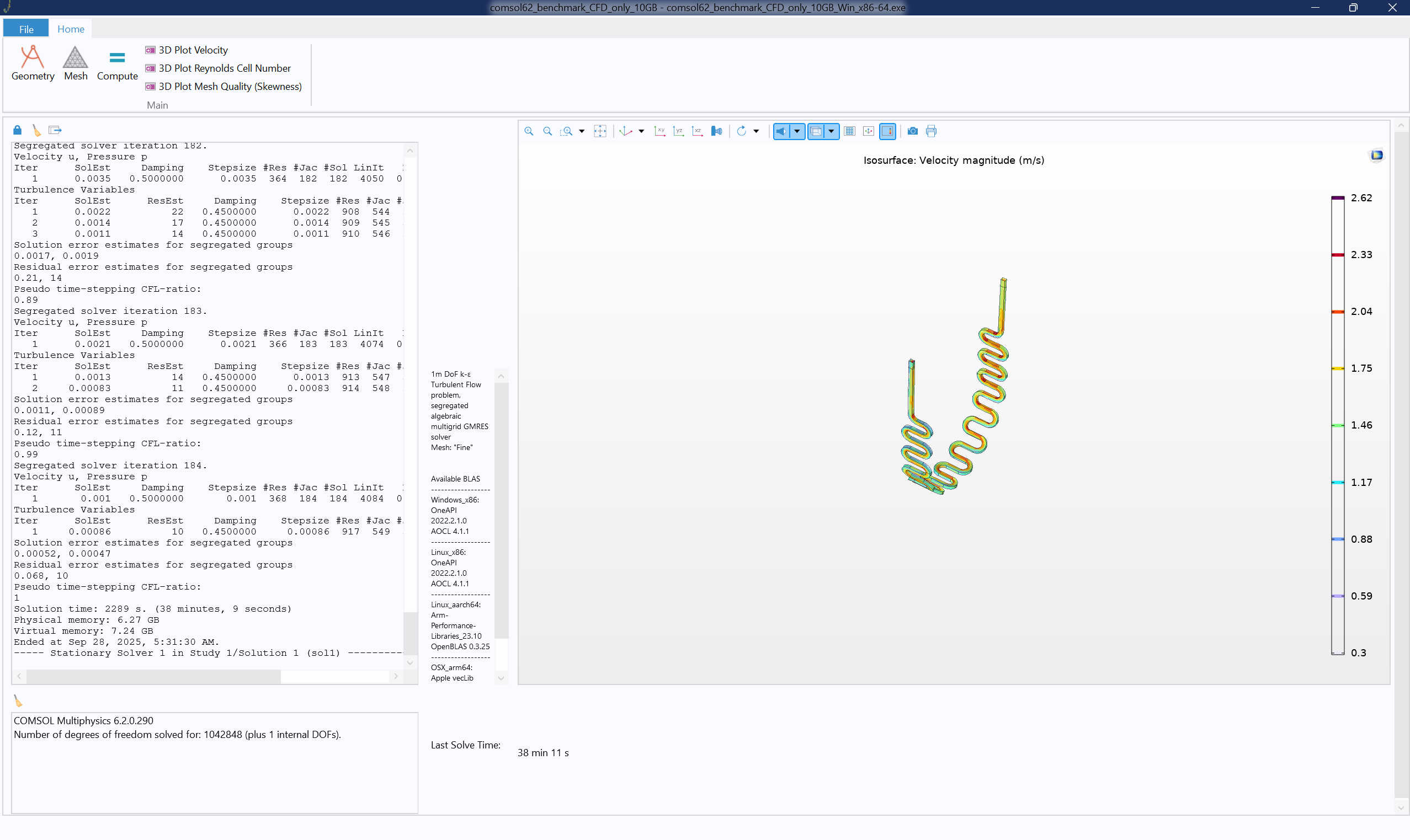Take a snapshot with camera icon
The width and height of the screenshot is (1410, 840).
(912, 131)
